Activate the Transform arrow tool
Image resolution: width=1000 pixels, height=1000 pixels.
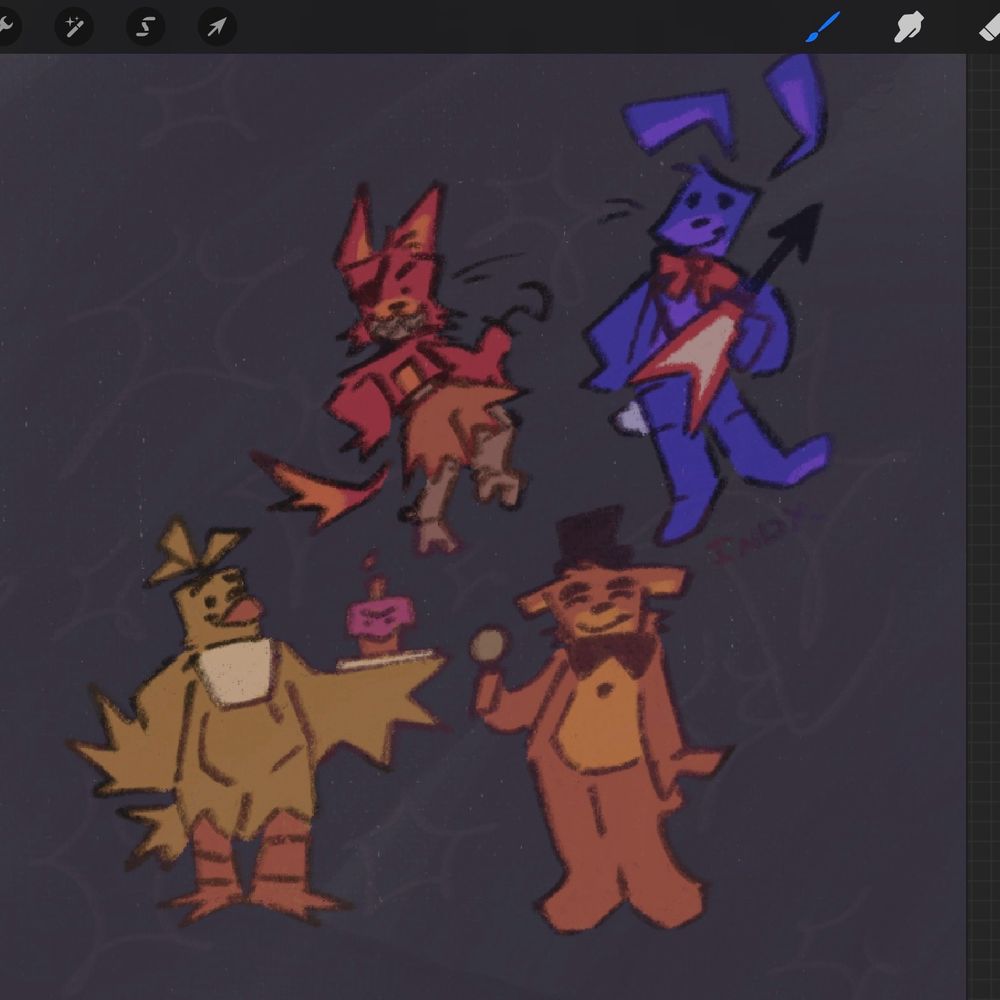click(x=217, y=27)
